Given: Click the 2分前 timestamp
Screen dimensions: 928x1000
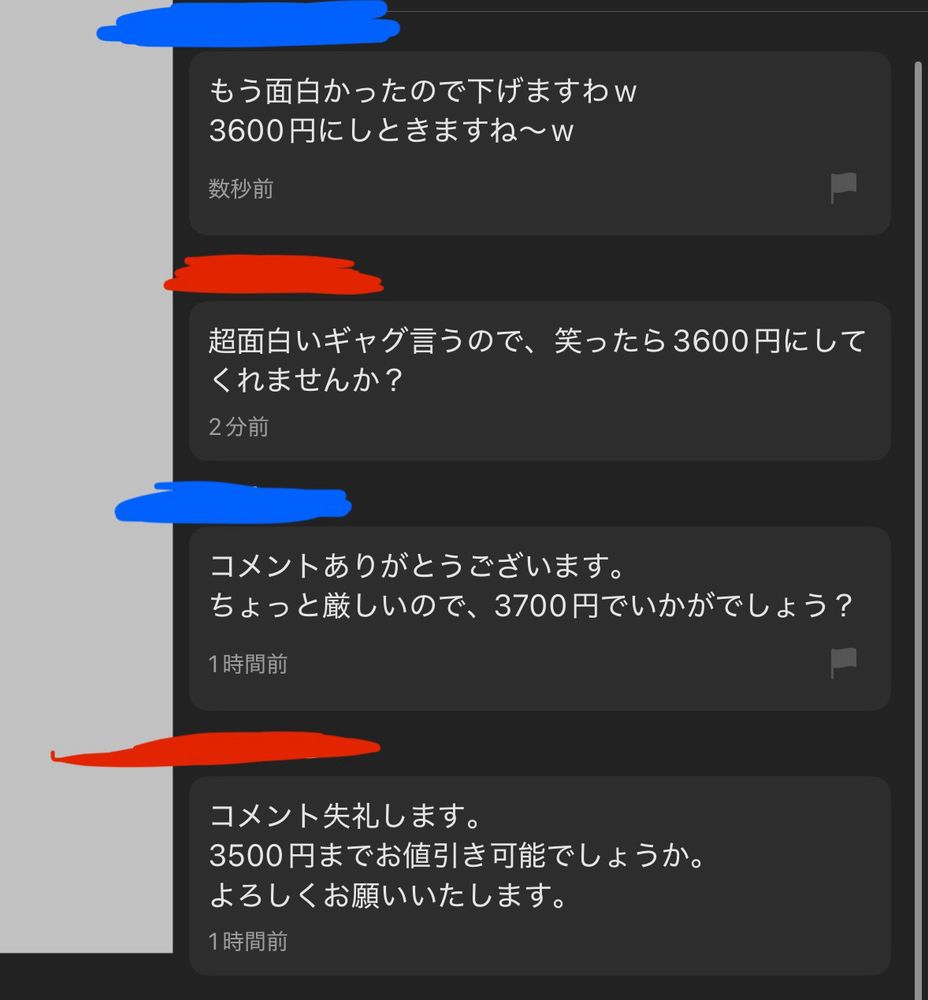Looking at the screenshot, I should (x=239, y=427).
